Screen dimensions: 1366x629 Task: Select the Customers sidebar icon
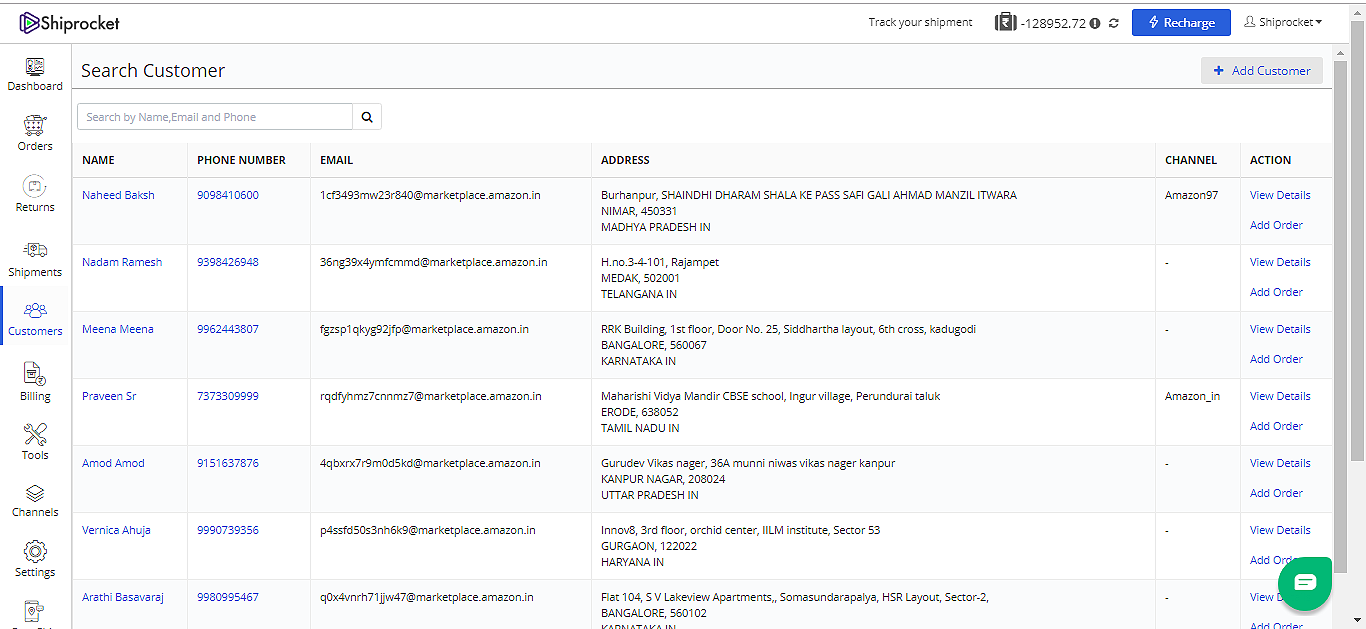[x=35, y=310]
